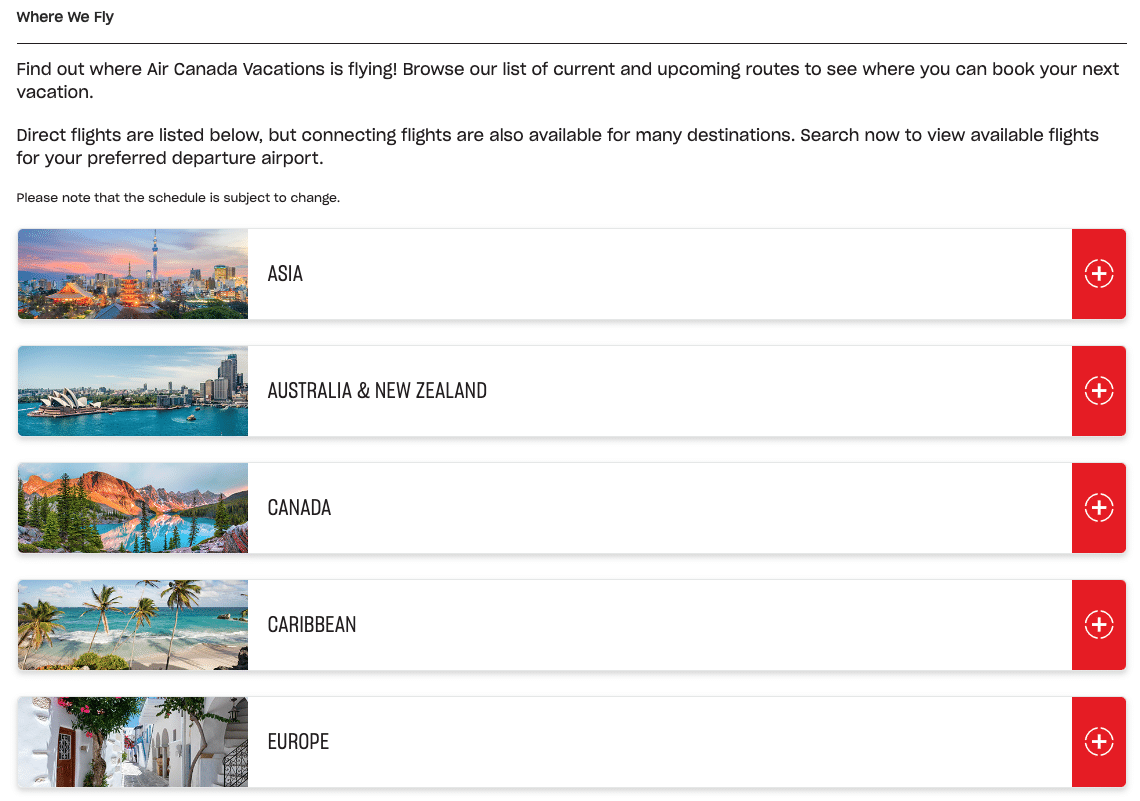
Task: Click the divider line under Where We Fly
Action: pyautogui.click(x=571, y=43)
